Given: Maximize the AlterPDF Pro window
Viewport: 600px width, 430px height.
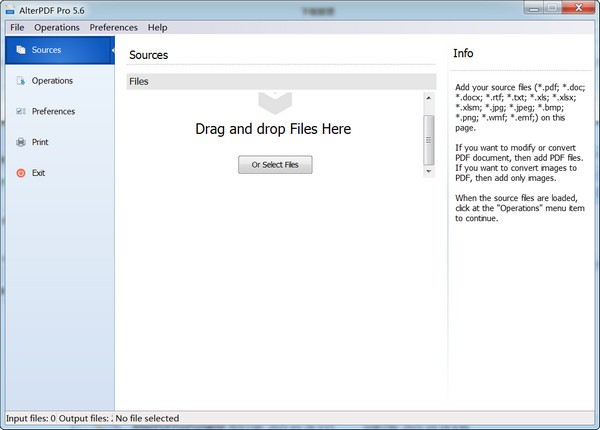Looking at the screenshot, I should point(551,7).
